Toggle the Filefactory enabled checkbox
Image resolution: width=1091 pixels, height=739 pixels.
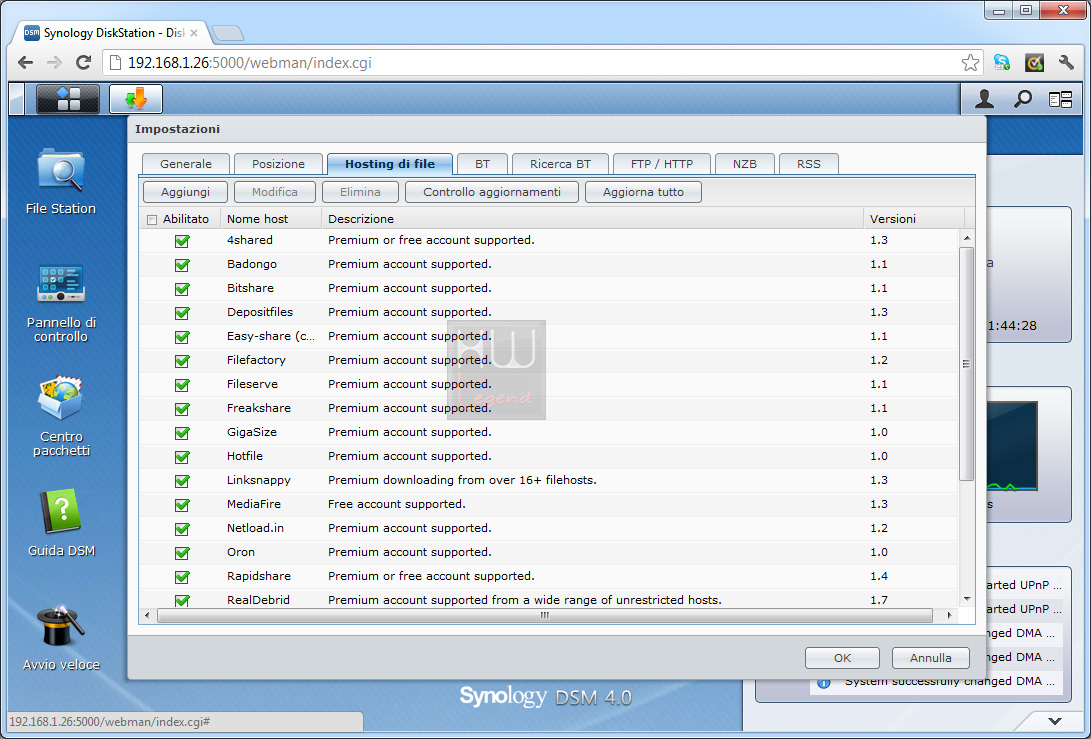click(182, 361)
